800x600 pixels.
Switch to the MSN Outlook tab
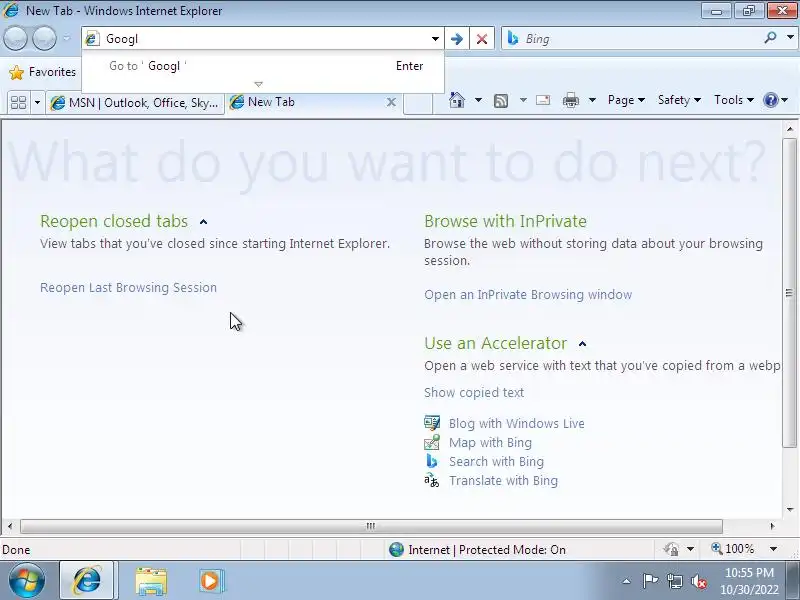(136, 103)
